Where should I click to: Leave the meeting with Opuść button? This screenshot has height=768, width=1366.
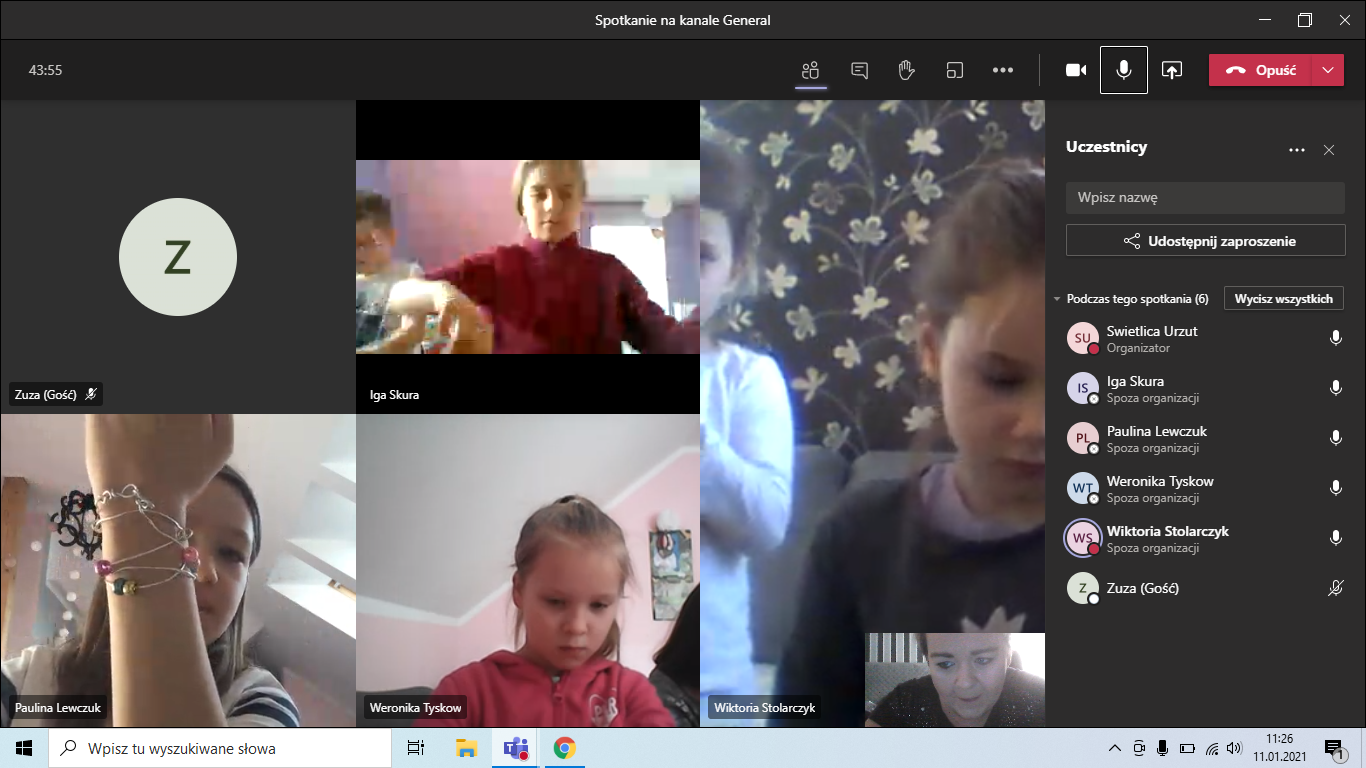tap(1259, 70)
